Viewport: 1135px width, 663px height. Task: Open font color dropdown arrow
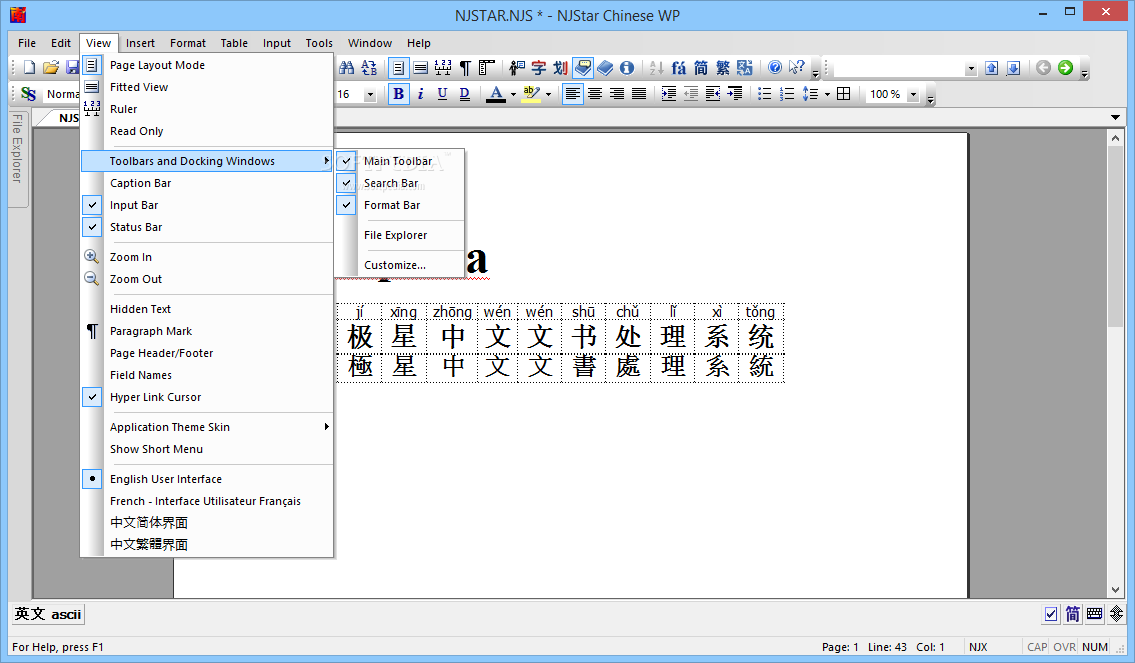pyautogui.click(x=512, y=94)
